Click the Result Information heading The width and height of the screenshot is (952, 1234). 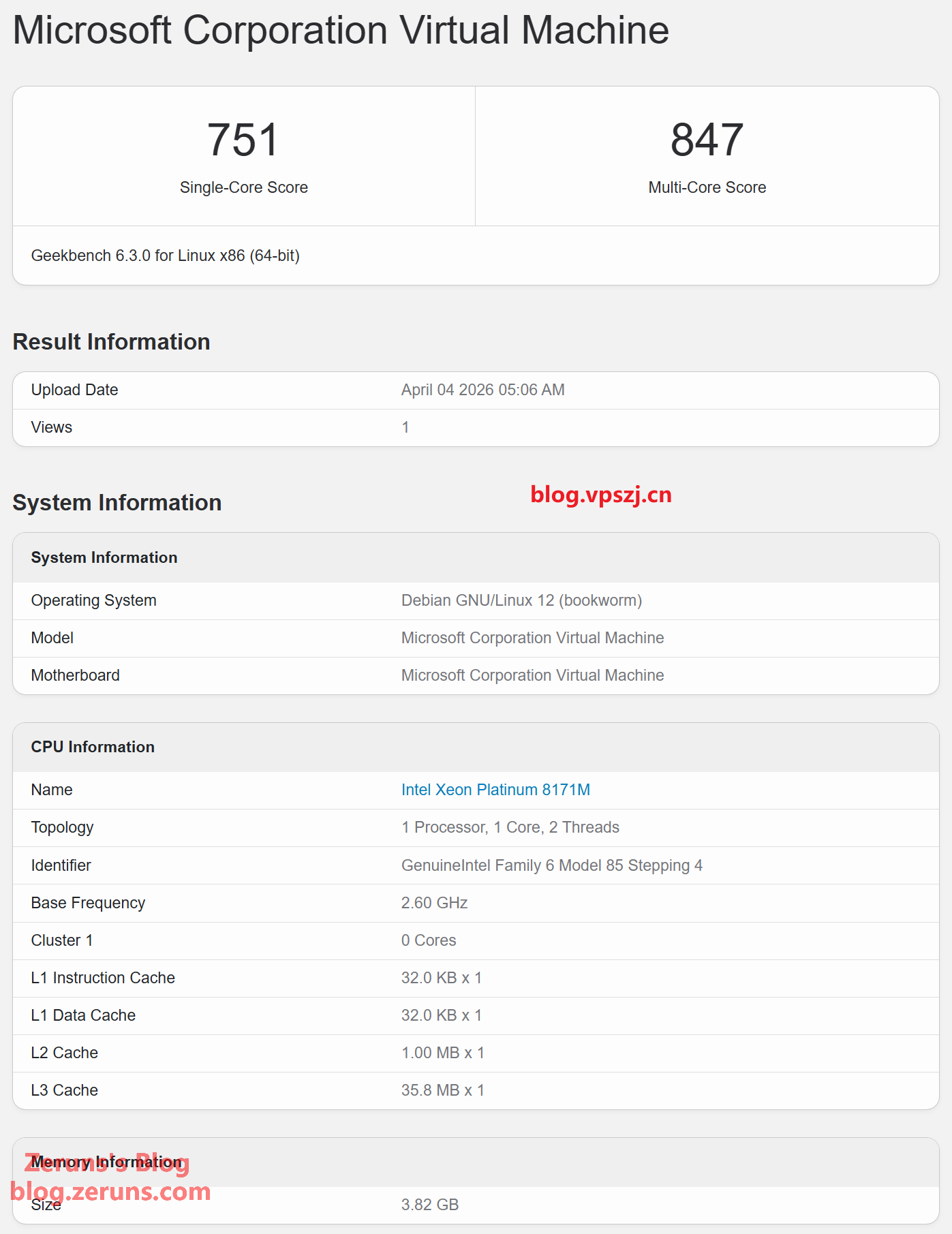click(111, 342)
